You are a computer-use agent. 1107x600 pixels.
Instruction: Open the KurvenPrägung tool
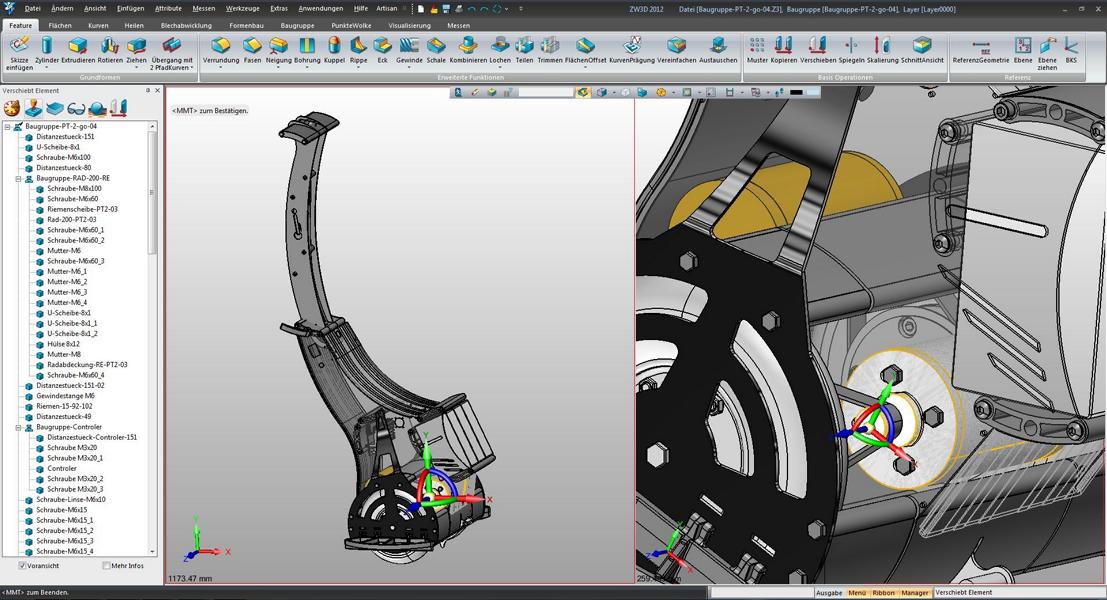pyautogui.click(x=632, y=50)
